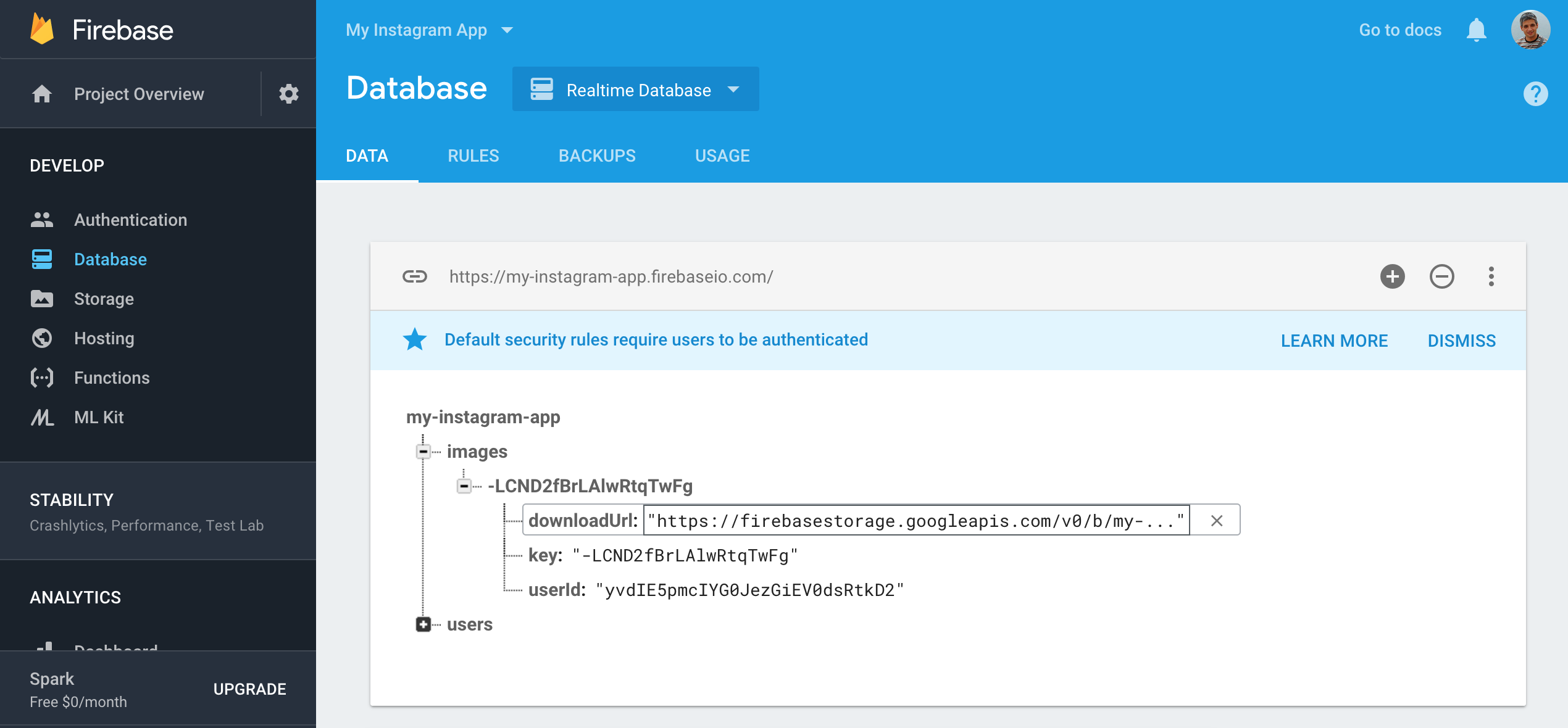Open Go to docs link
This screenshot has height=728, width=1568.
(1400, 30)
